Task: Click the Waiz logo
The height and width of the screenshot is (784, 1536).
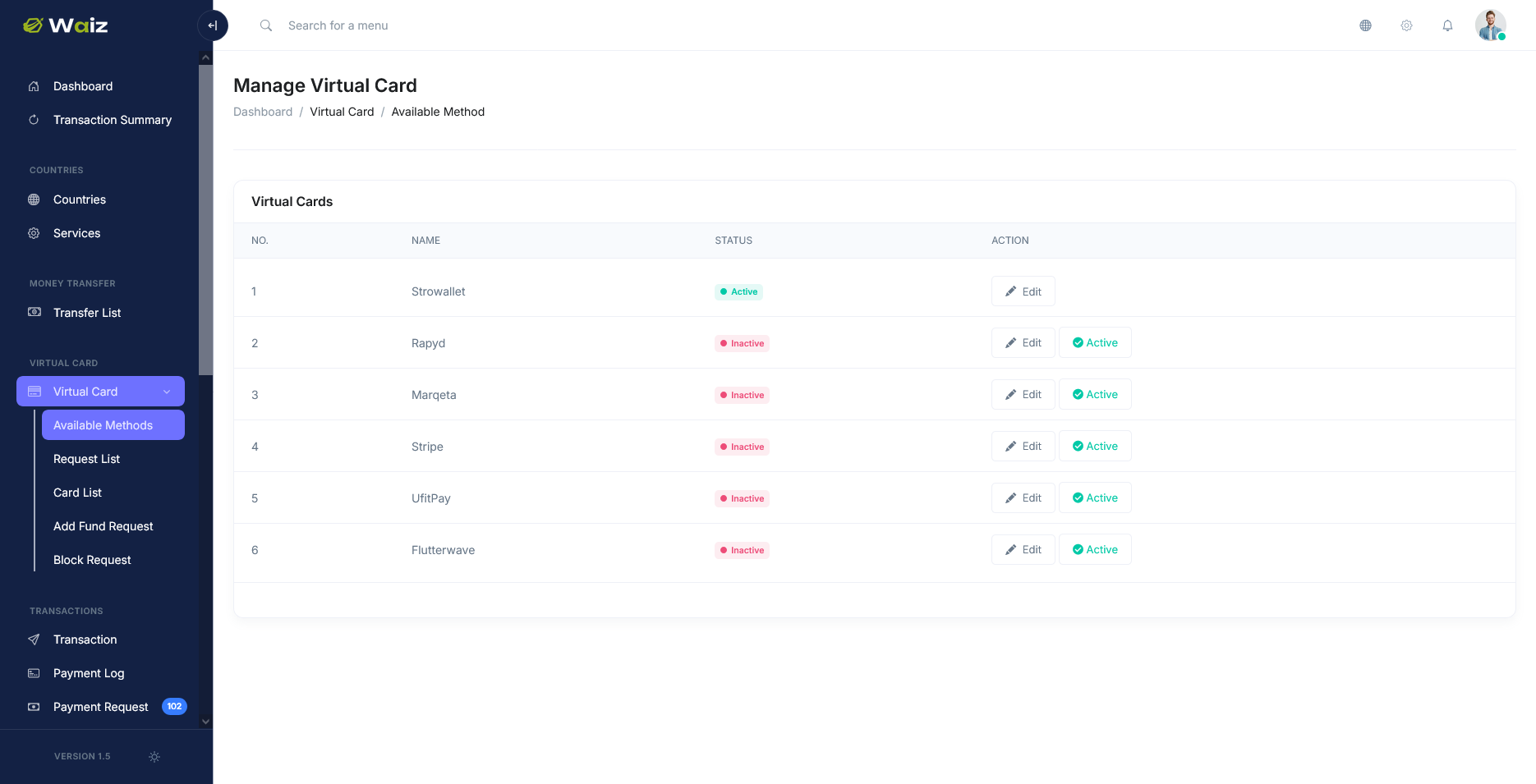Action: [x=66, y=25]
